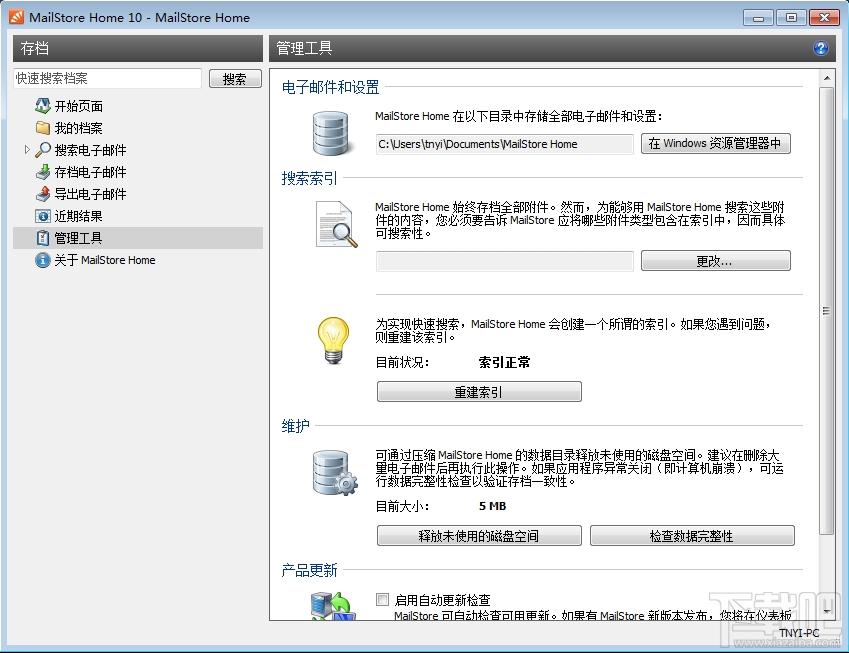Click 检查数据完整性 button
This screenshot has height=653, width=849.
point(692,536)
